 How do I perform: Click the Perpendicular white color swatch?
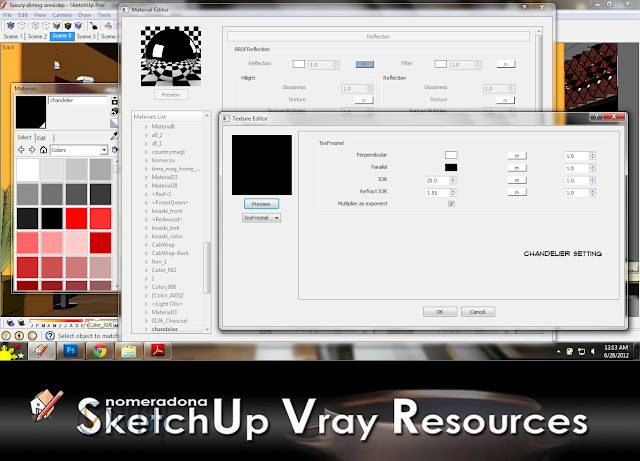click(451, 155)
